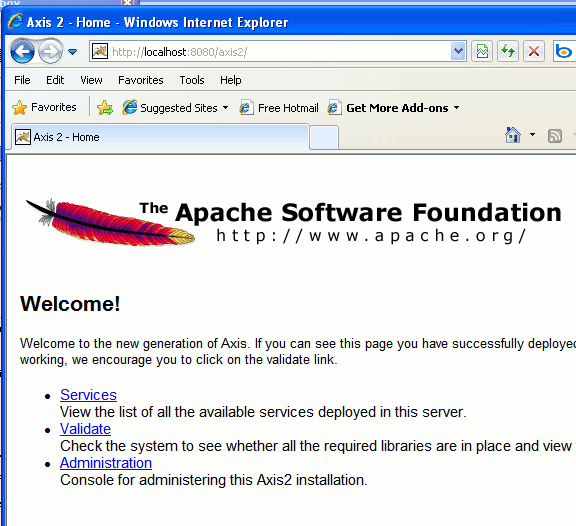Open the Free Hotmail favorite link

click(279, 108)
